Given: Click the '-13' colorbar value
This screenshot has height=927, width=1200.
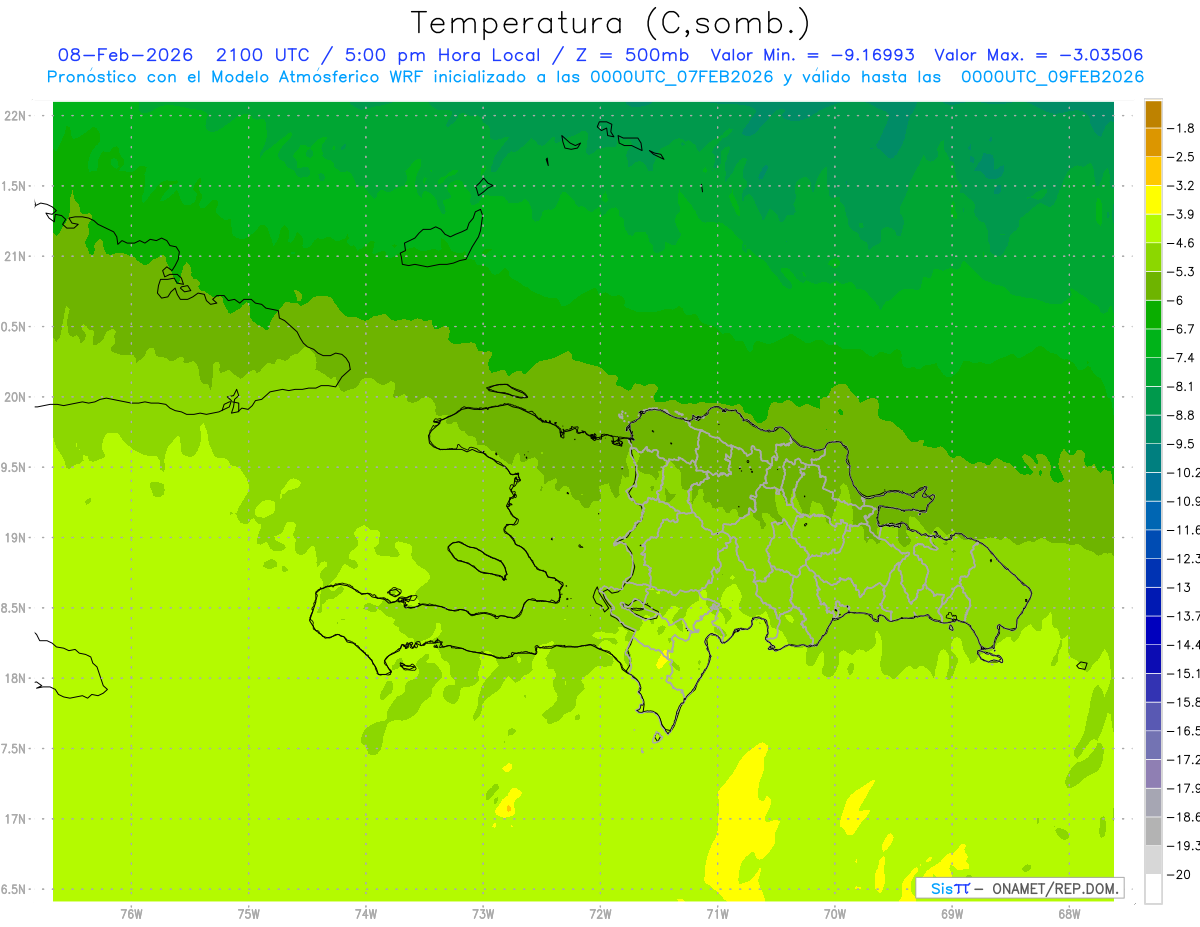Looking at the screenshot, I should tap(1181, 587).
